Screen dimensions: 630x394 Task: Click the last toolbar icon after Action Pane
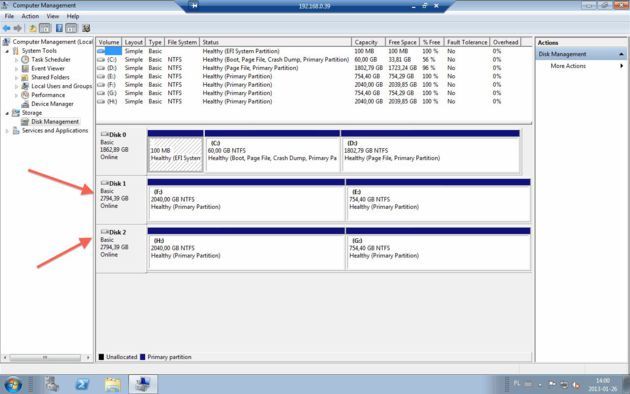pyautogui.click(x=86, y=28)
